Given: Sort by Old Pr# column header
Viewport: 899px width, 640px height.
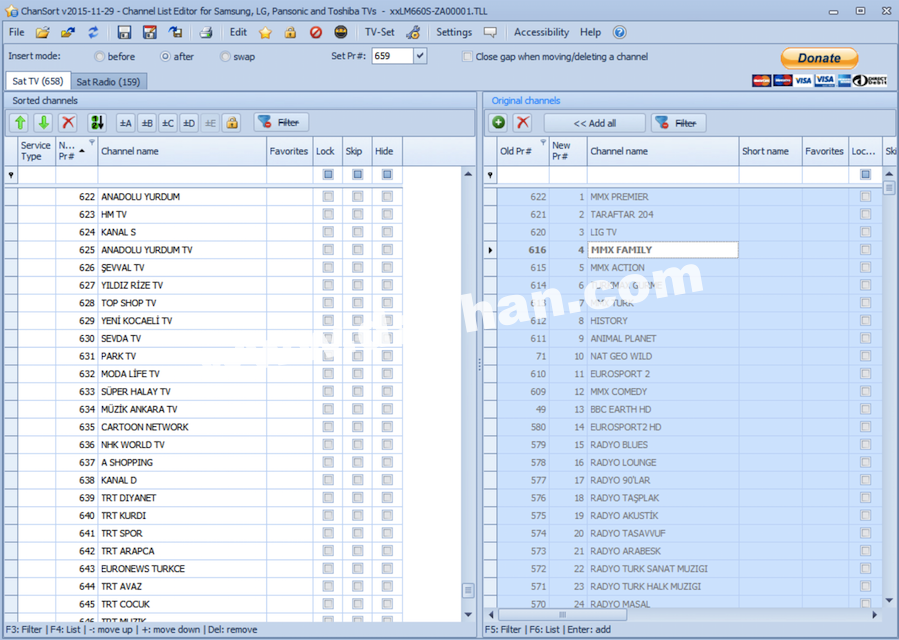Looking at the screenshot, I should (522, 151).
